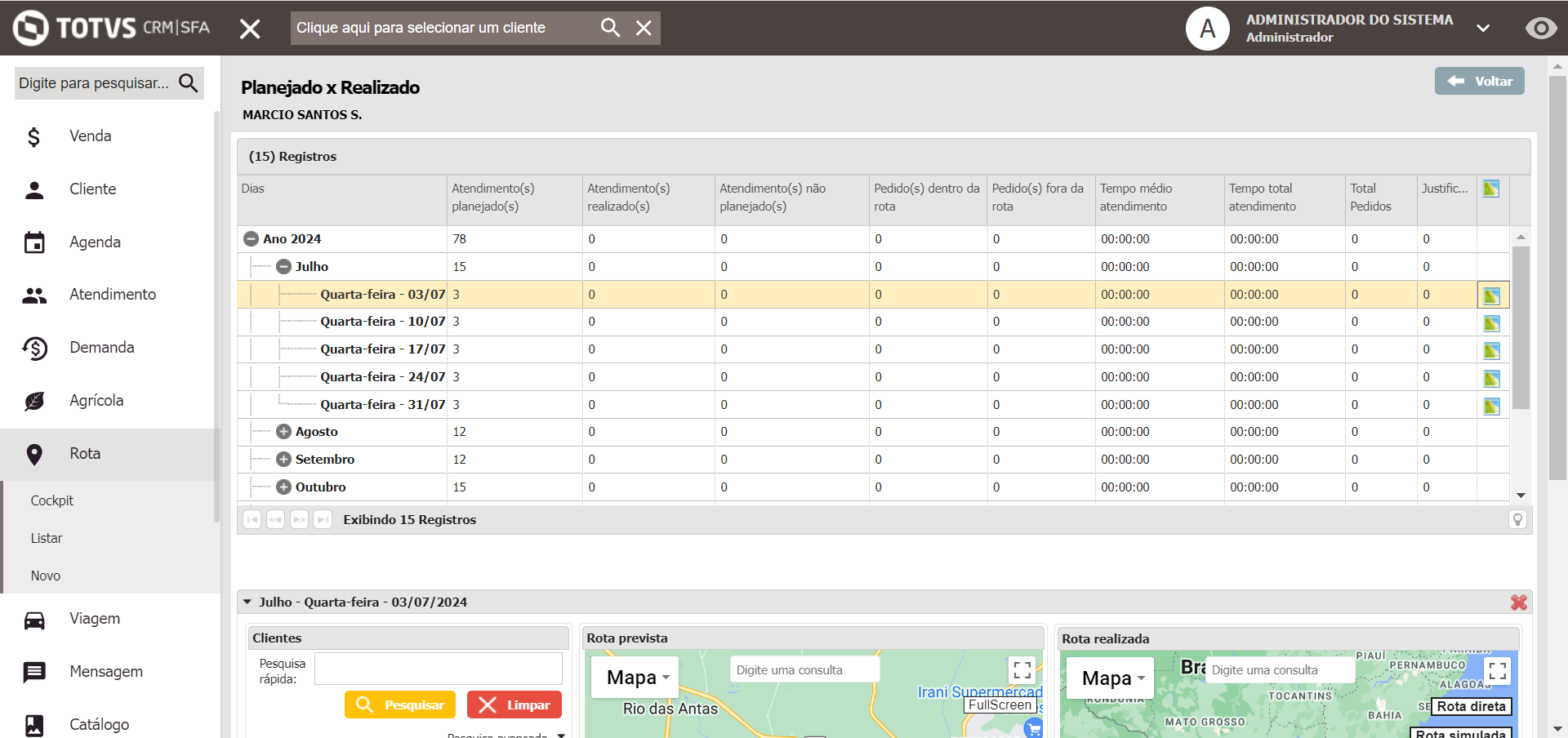Screen dimensions: 1568x738
Task: Open the Demanda sidebar icon
Action: coord(34,349)
